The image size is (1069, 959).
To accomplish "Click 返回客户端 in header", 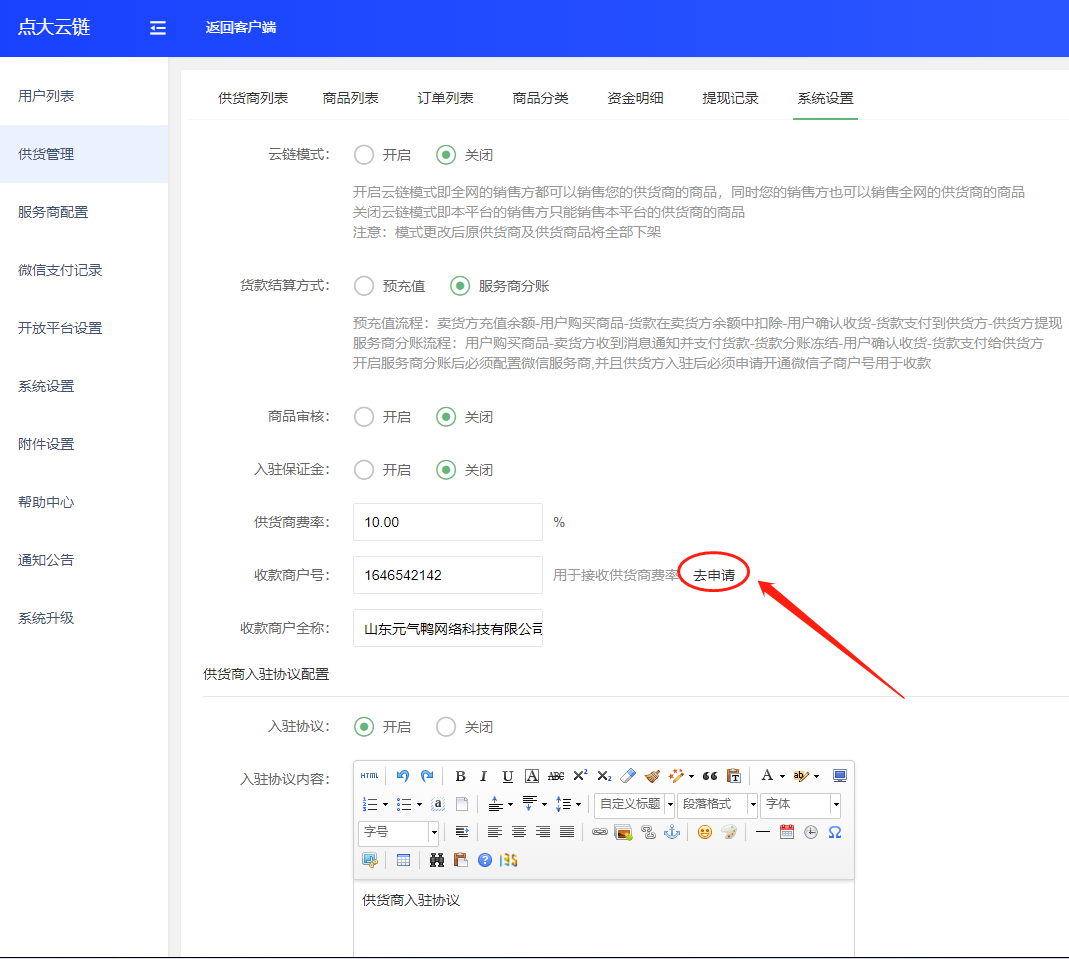I will click(x=241, y=27).
